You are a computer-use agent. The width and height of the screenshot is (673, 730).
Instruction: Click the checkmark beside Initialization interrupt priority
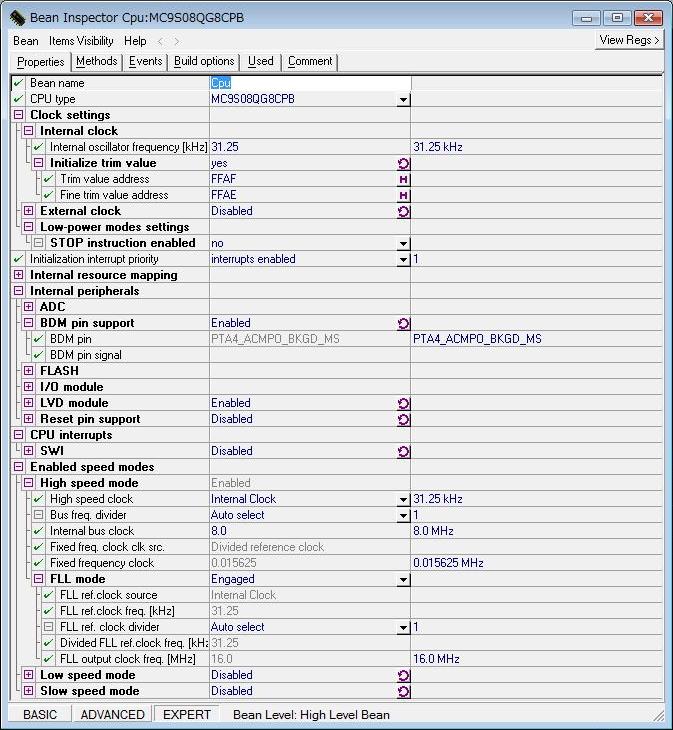pos(18,259)
